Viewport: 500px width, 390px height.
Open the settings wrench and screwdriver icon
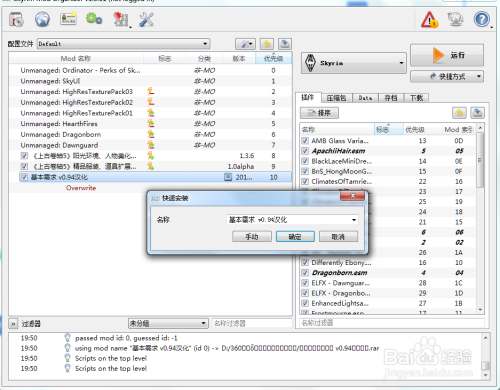click(x=146, y=19)
